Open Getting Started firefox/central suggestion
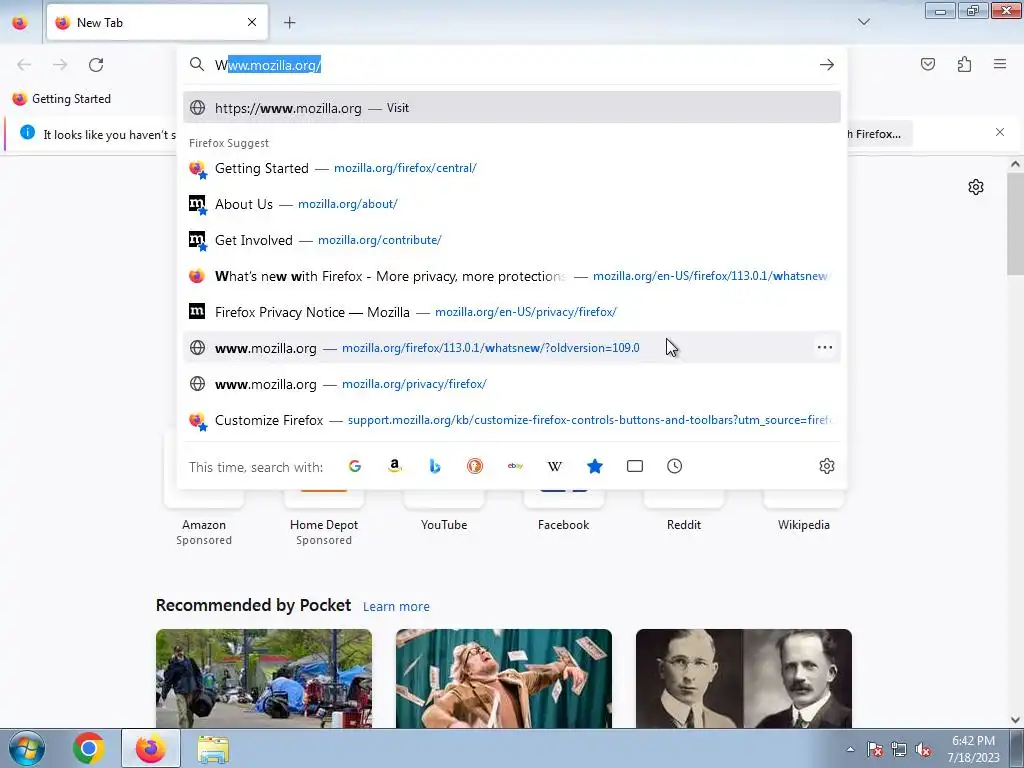Screen dimensions: 1024x768 (x=512, y=168)
